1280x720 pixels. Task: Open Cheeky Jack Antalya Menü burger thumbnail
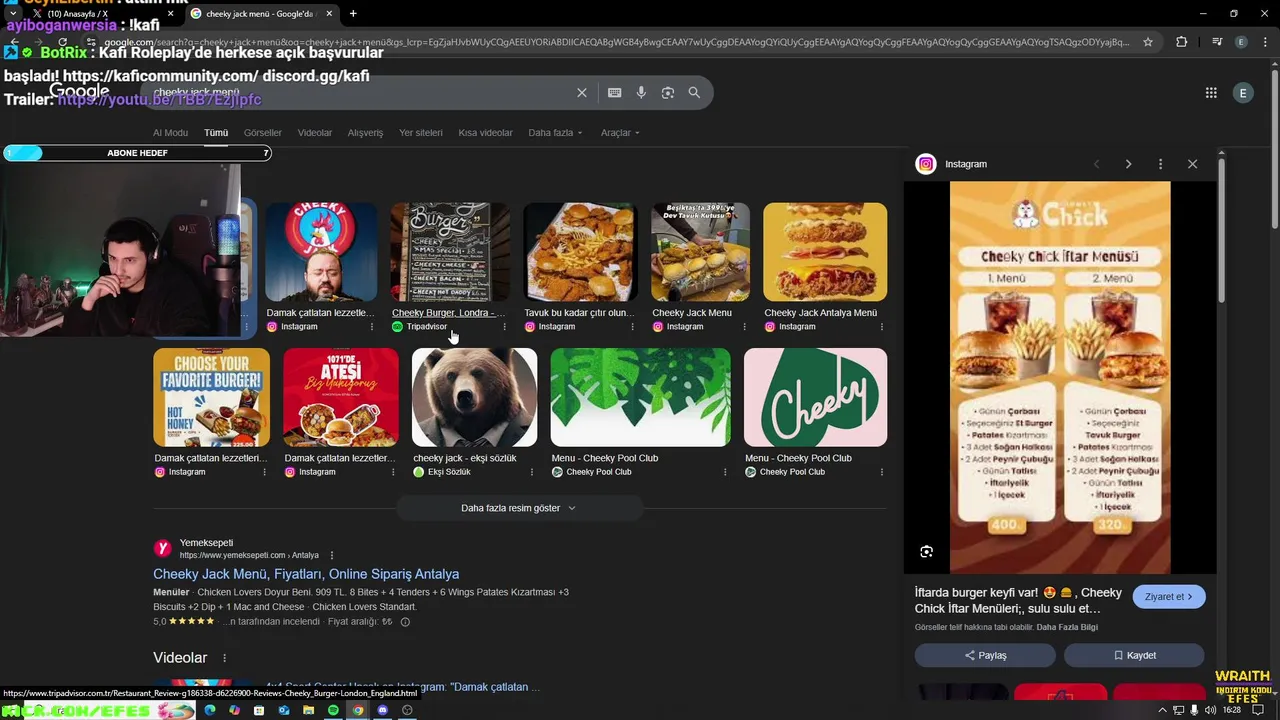[x=825, y=252]
